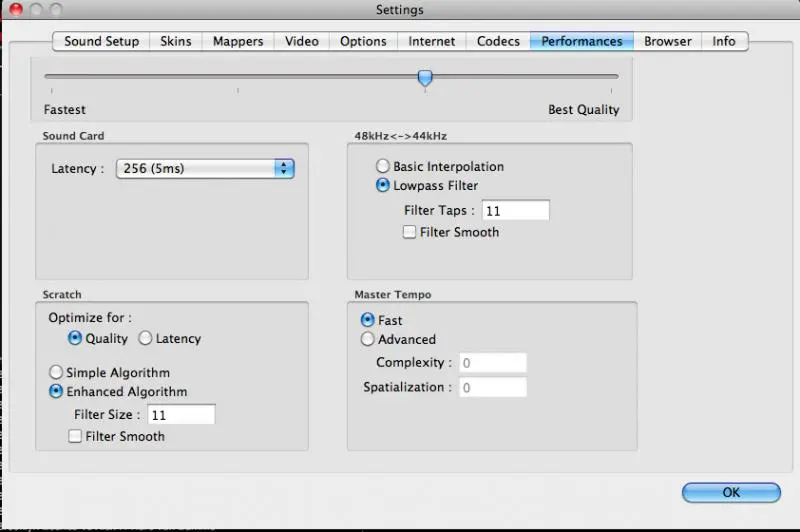The width and height of the screenshot is (800, 532).
Task: Click the Fastest to Best Quality slider handle
Action: (425, 77)
